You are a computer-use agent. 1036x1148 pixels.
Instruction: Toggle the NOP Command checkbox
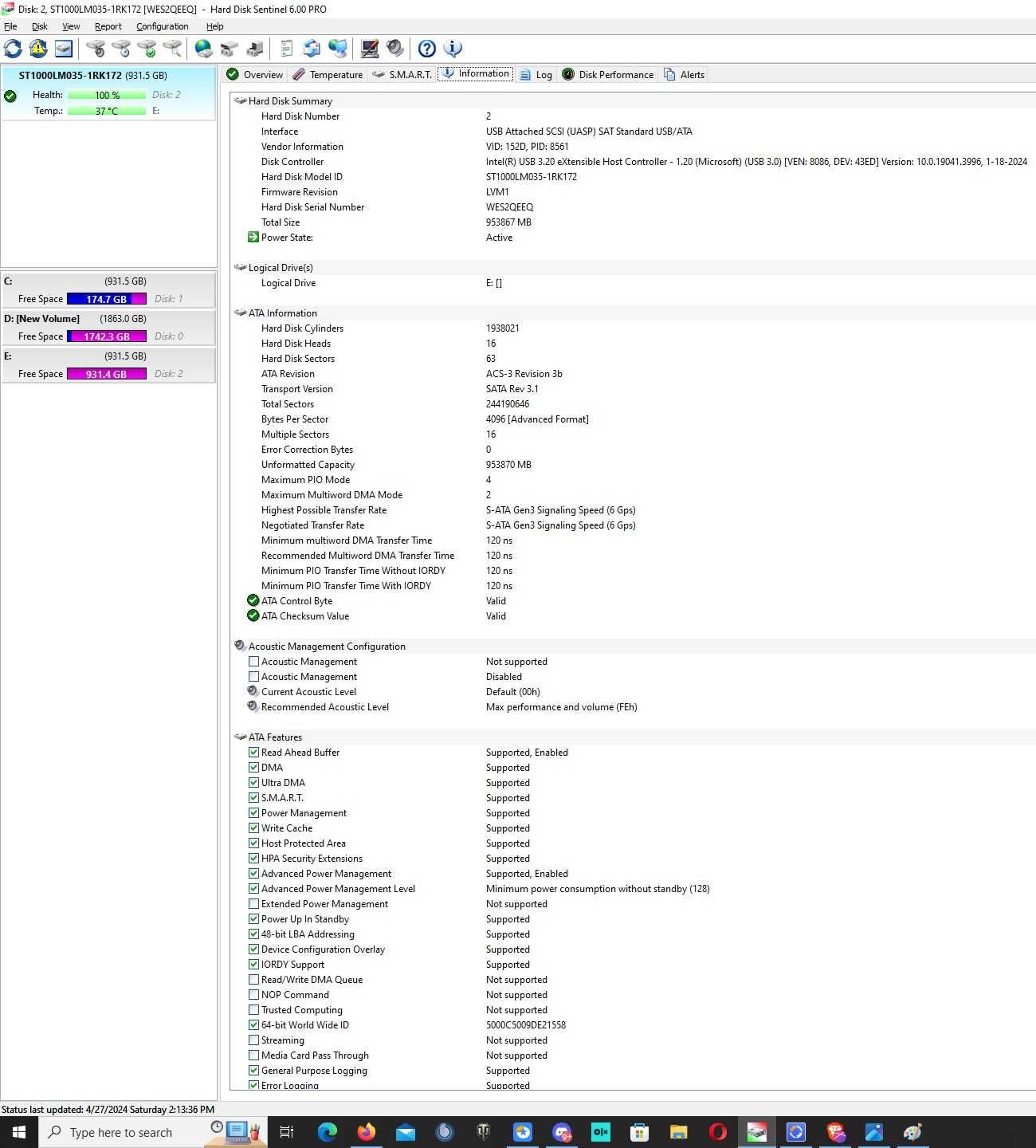point(253,994)
